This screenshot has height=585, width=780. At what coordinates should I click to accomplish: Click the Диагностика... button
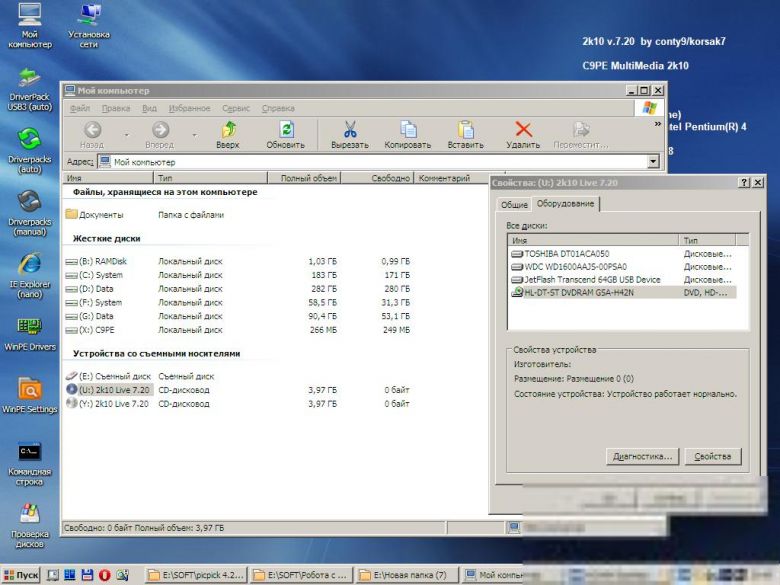click(642, 456)
